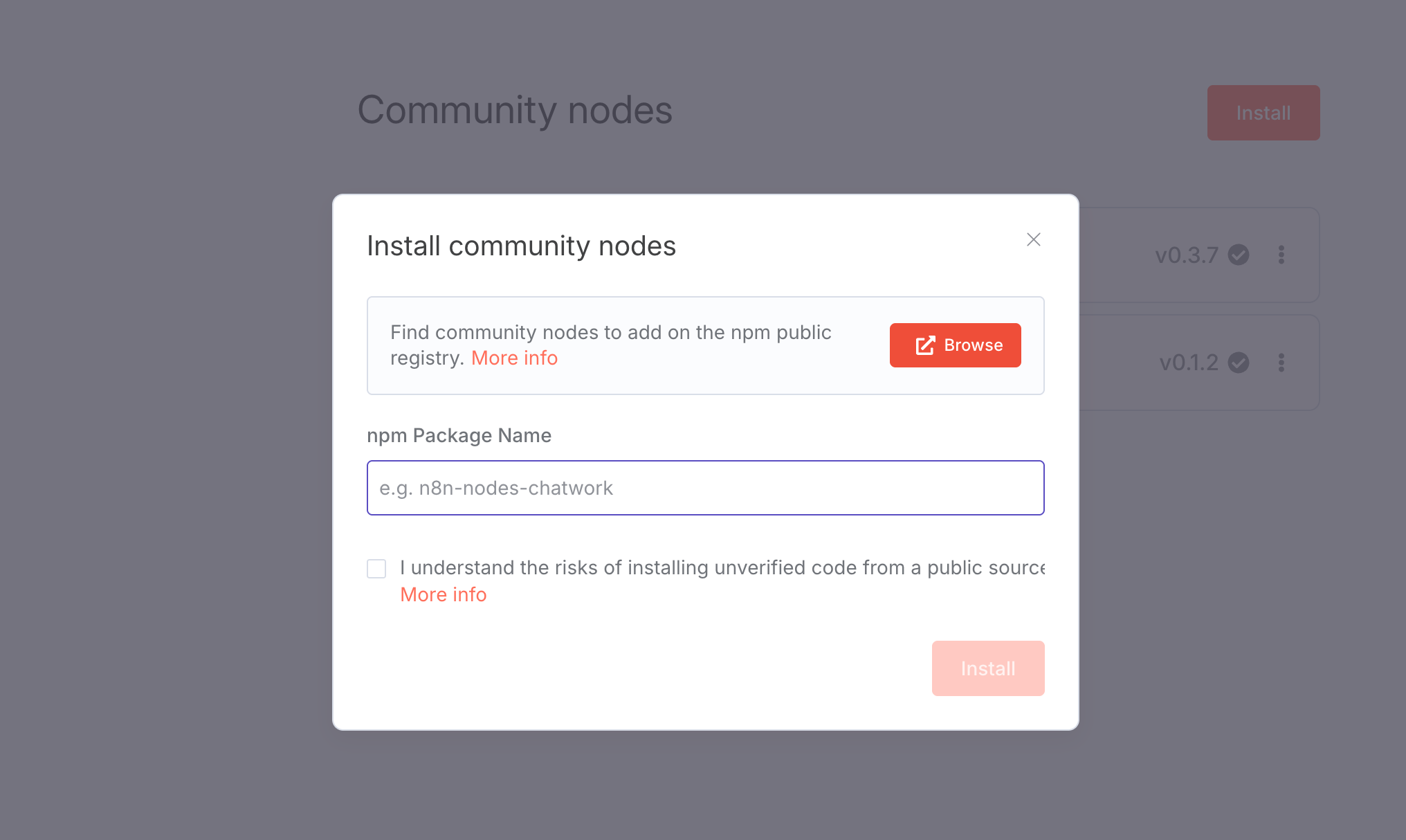Click the 'Find community nodes' description text
Viewport: 1406px width, 840px height.
pyautogui.click(x=611, y=345)
